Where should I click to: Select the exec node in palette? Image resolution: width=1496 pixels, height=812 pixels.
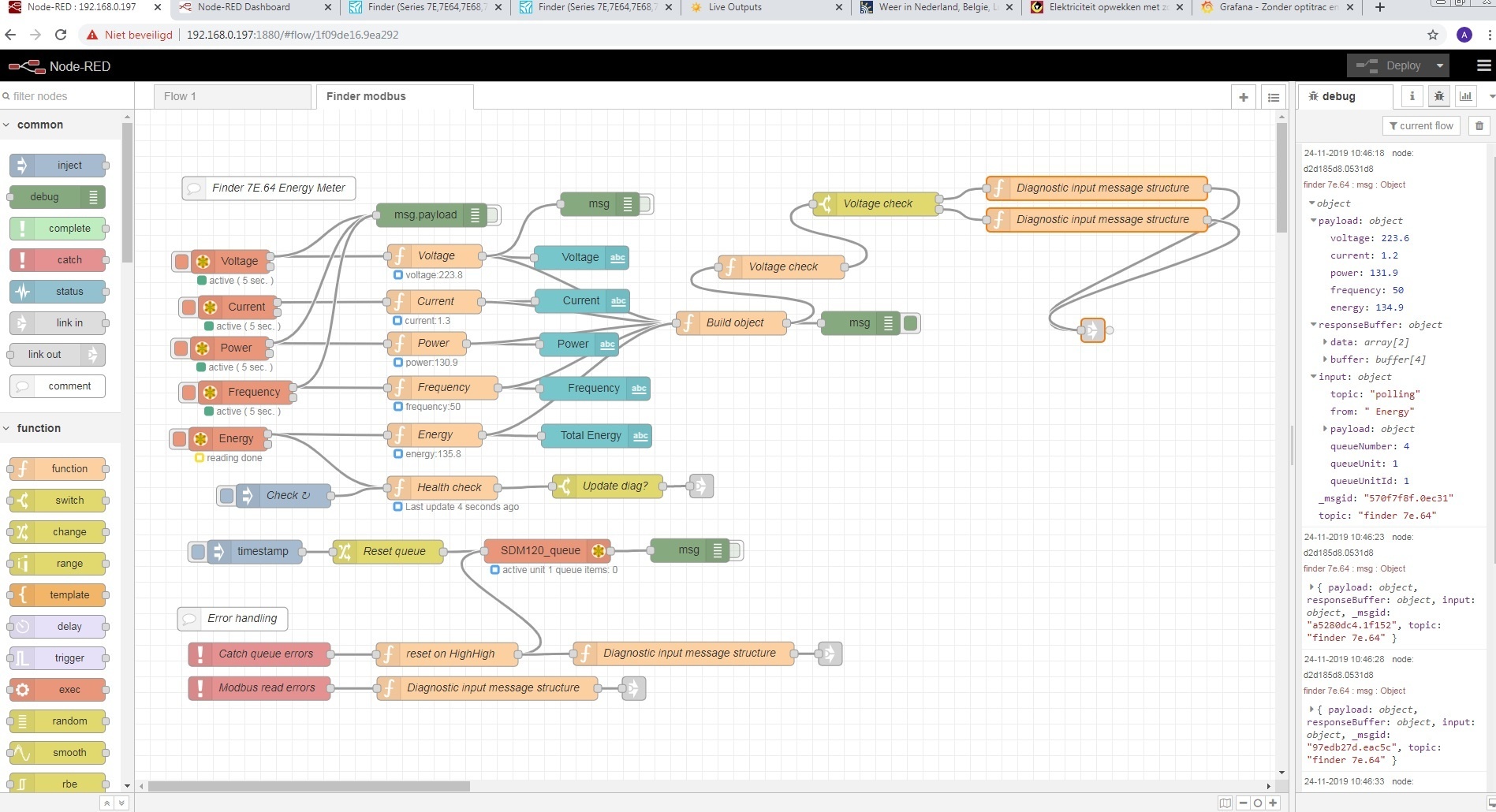coord(58,690)
